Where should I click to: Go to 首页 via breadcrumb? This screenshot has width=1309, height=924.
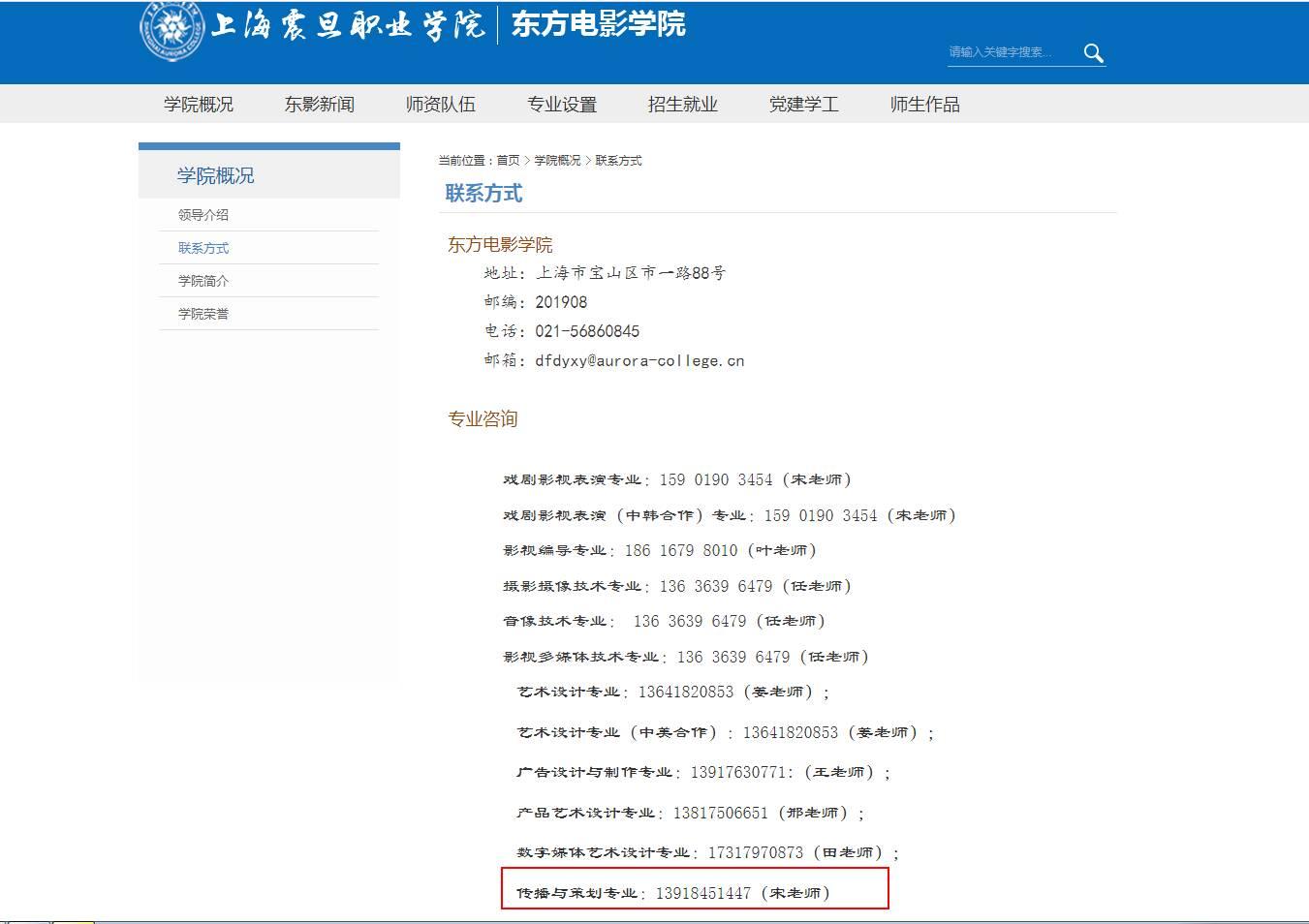[x=509, y=161]
